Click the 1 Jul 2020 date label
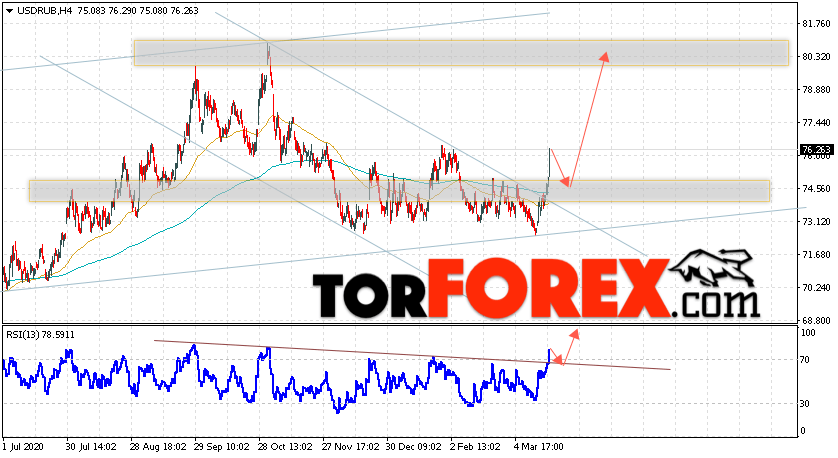This screenshot has height=458, width=838. [x=23, y=446]
